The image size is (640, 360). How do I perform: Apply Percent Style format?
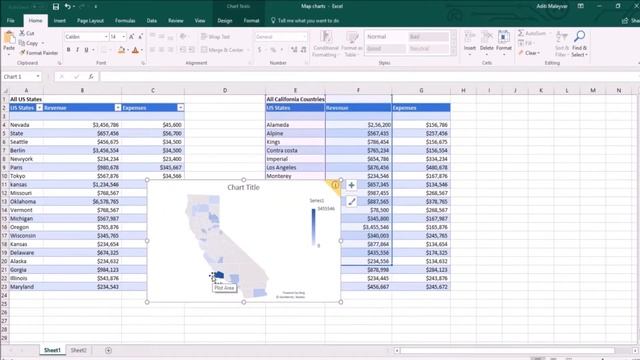pos(273,50)
